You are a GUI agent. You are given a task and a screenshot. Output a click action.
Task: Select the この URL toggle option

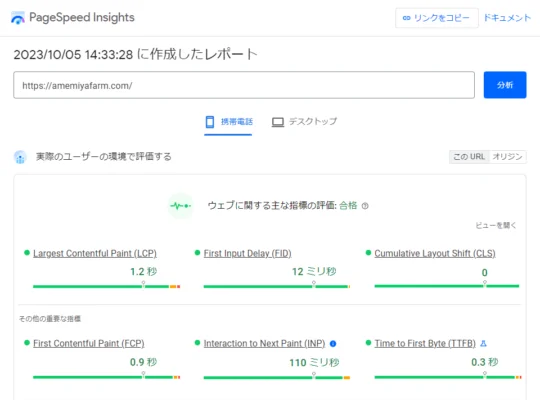pyautogui.click(x=469, y=157)
